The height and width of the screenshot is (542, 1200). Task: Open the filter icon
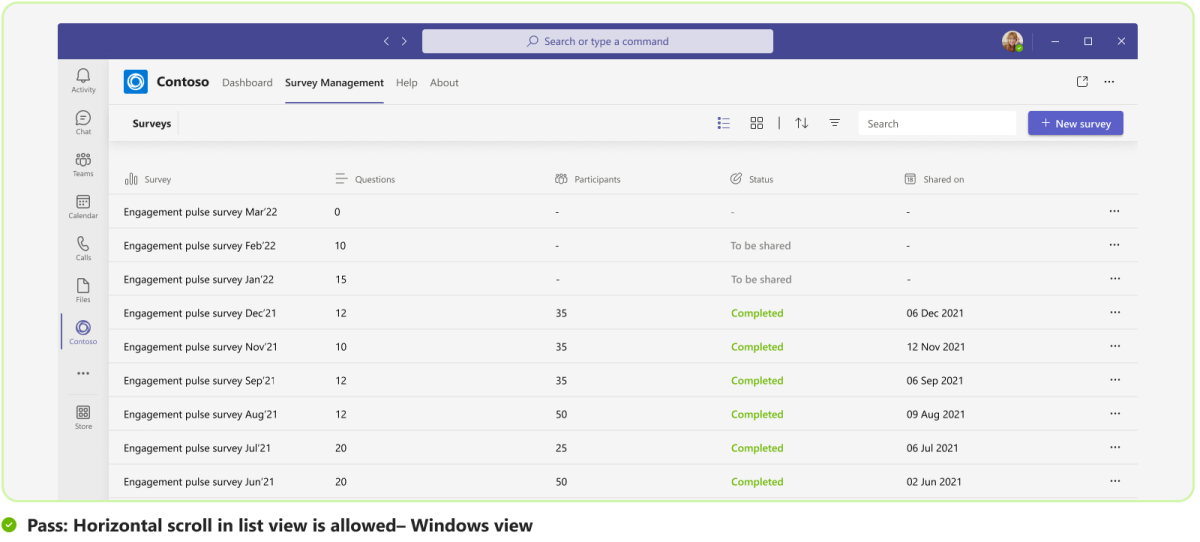pyautogui.click(x=834, y=123)
